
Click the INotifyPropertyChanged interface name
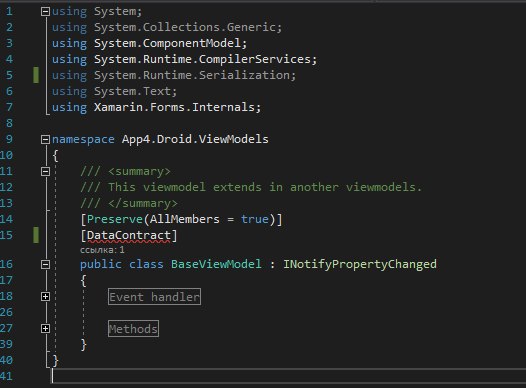coord(360,264)
